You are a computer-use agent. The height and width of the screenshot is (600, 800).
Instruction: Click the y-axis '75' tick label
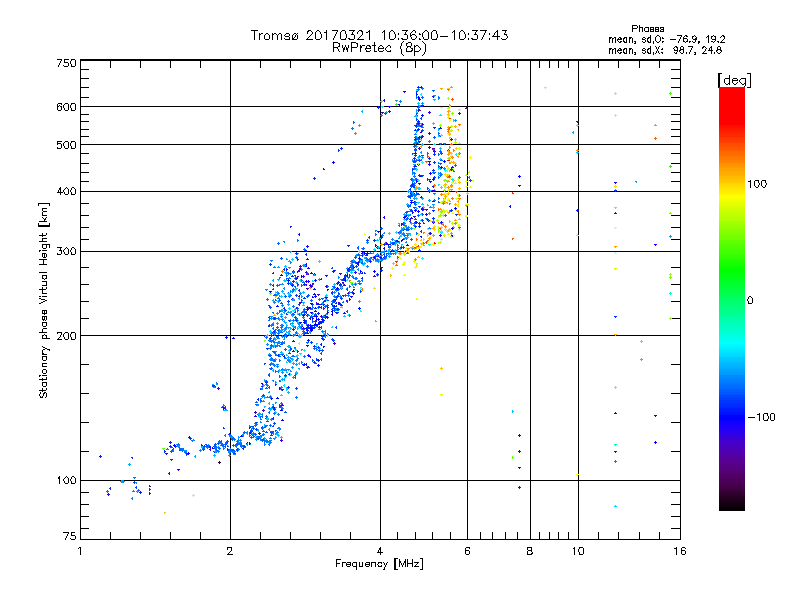click(x=70, y=536)
